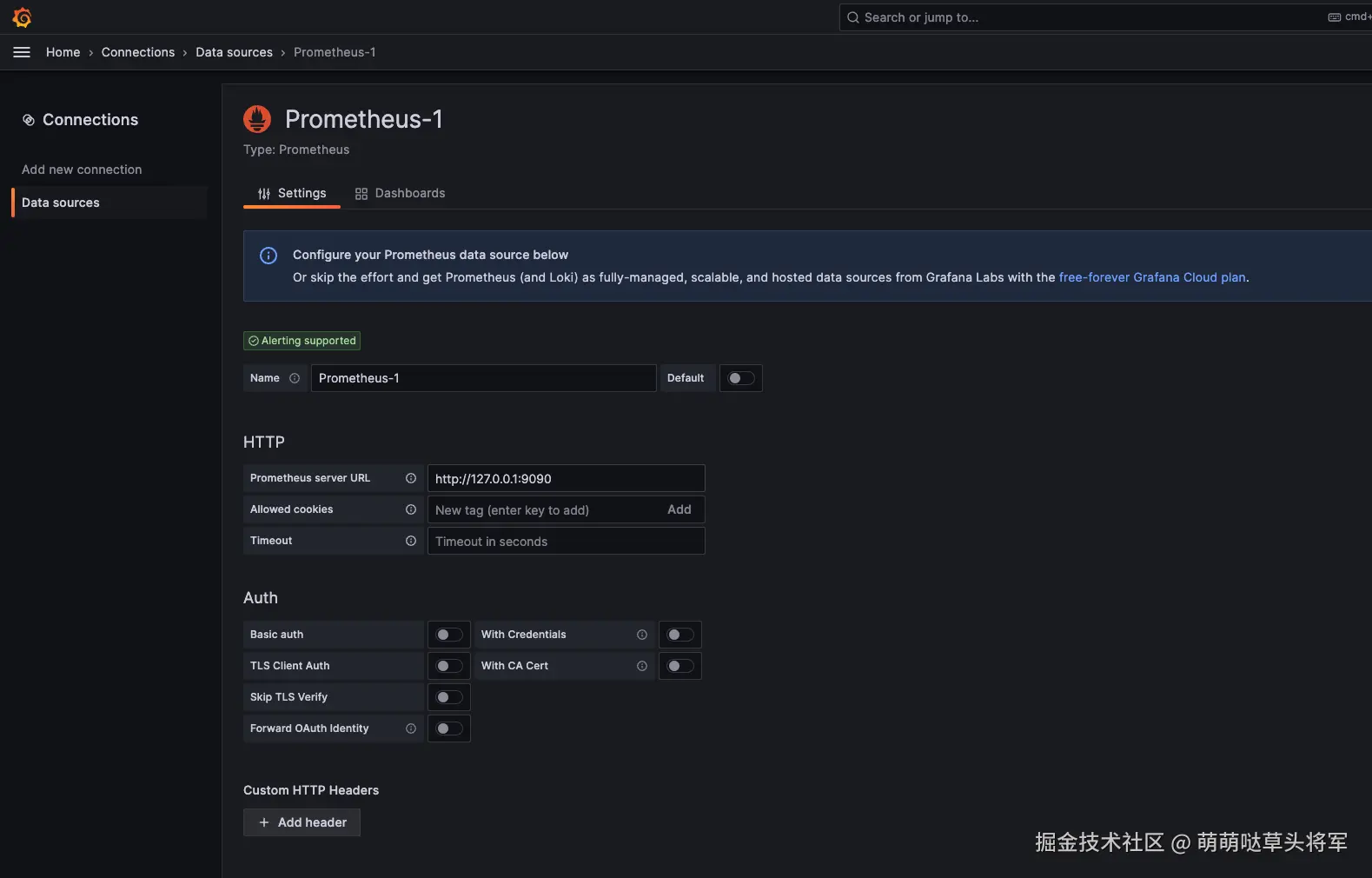Switch to the Dashboards tab
The height and width of the screenshot is (878, 1372).
pyautogui.click(x=400, y=193)
